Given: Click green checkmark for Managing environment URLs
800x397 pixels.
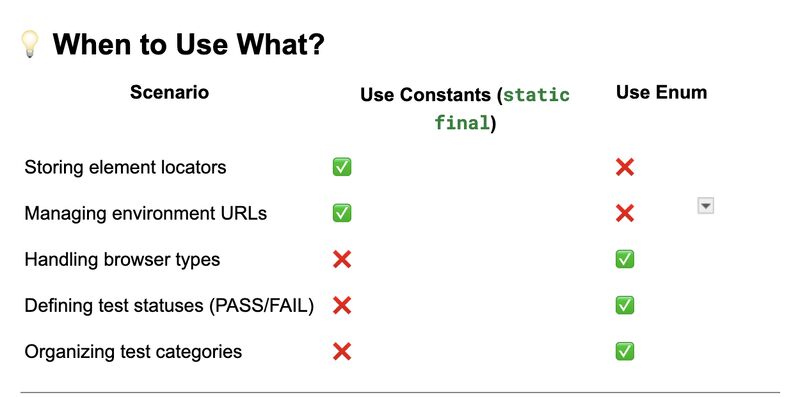Looking at the screenshot, I should click(x=342, y=213).
